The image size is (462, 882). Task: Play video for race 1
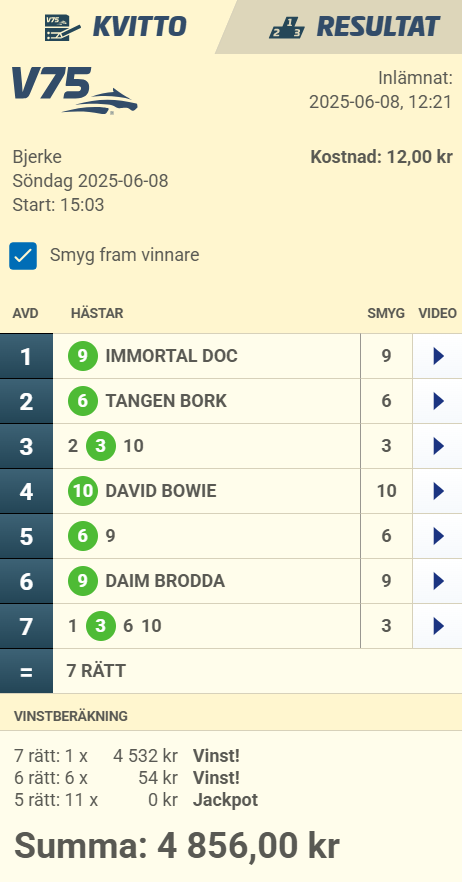tap(438, 356)
